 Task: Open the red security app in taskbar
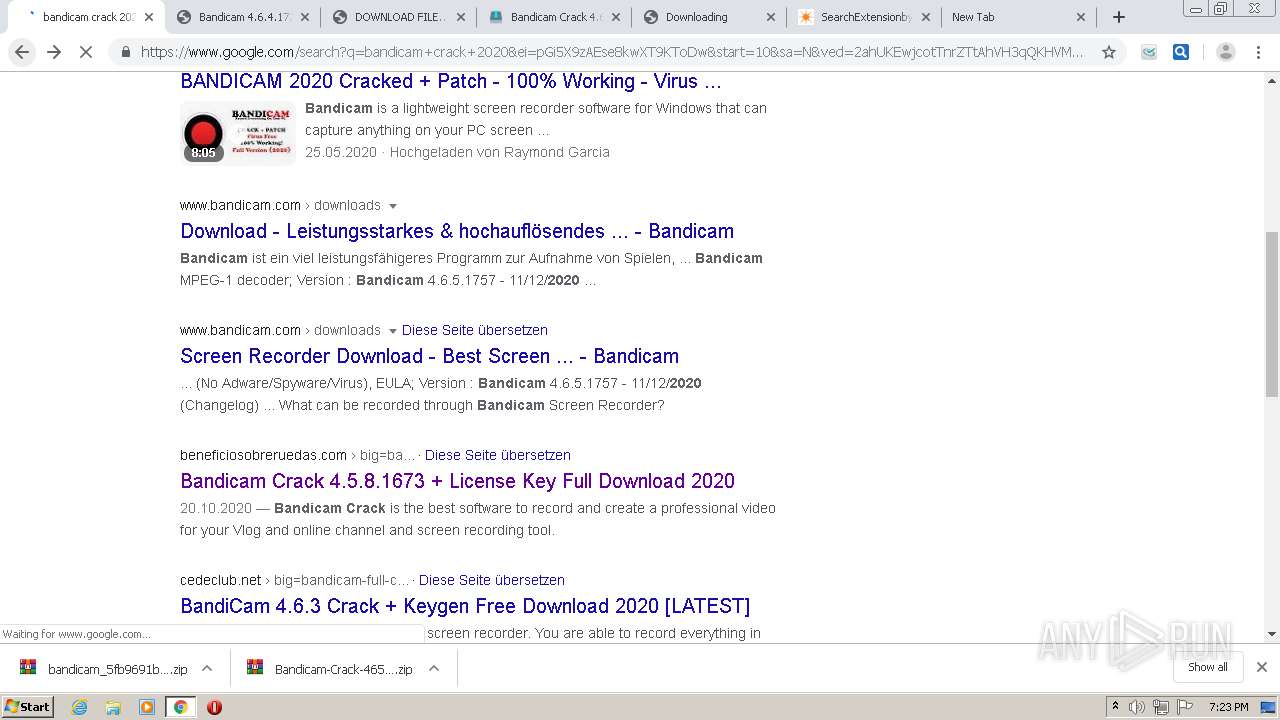click(x=214, y=707)
